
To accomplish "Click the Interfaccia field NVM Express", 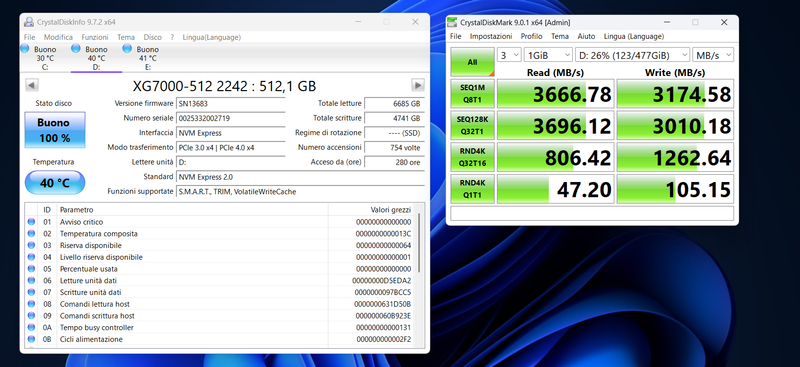I will coord(231,133).
